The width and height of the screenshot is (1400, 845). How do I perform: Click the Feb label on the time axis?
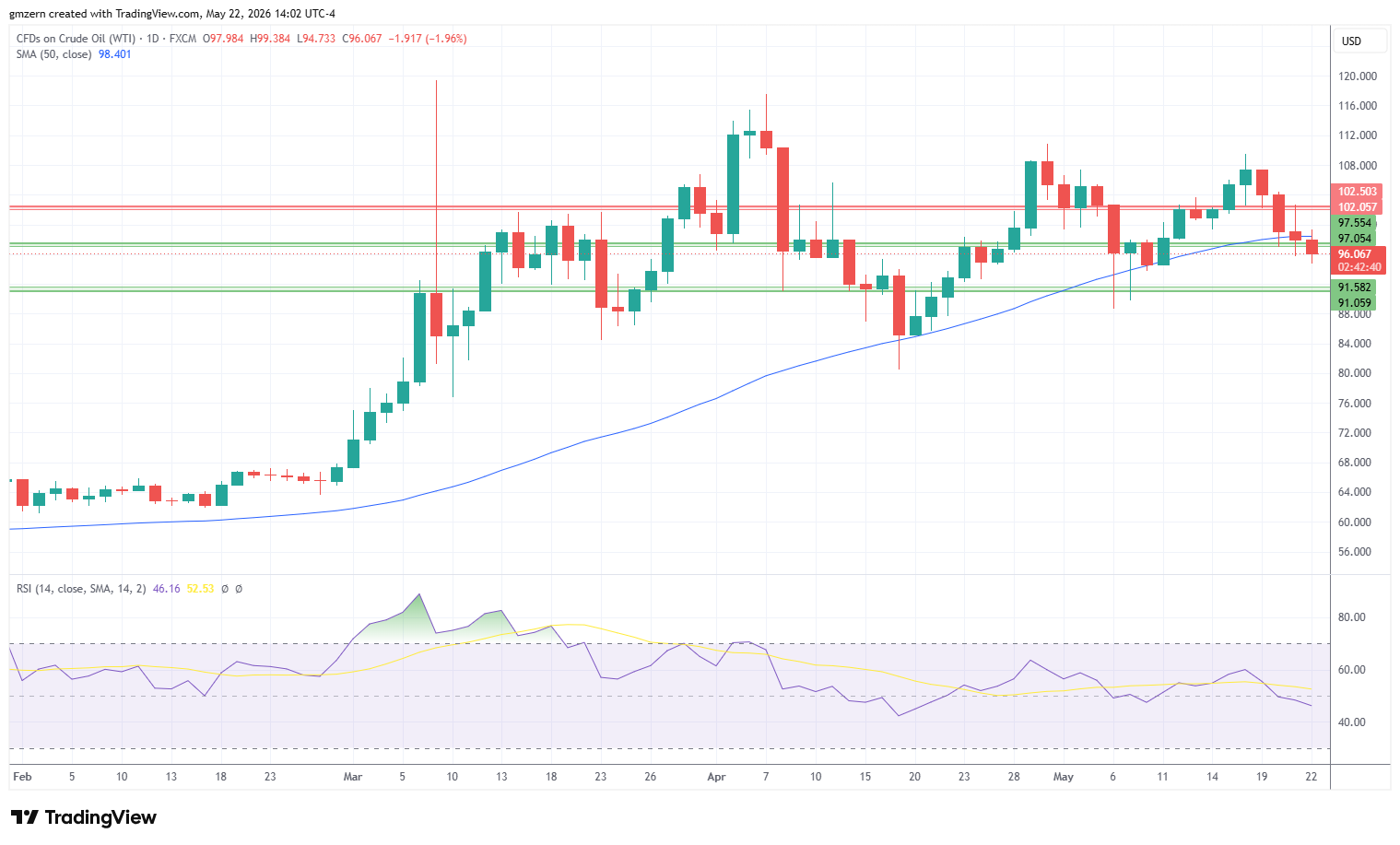click(22, 777)
